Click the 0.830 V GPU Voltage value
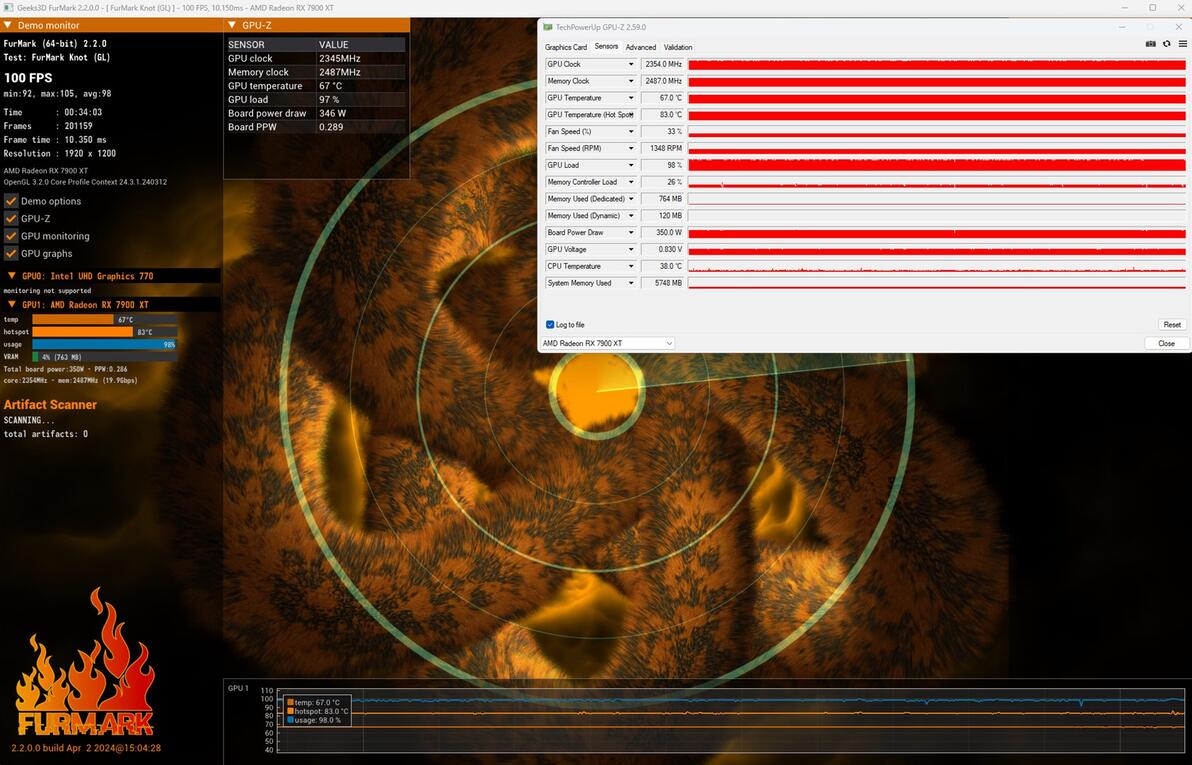Image resolution: width=1192 pixels, height=765 pixels. pyautogui.click(x=662, y=249)
